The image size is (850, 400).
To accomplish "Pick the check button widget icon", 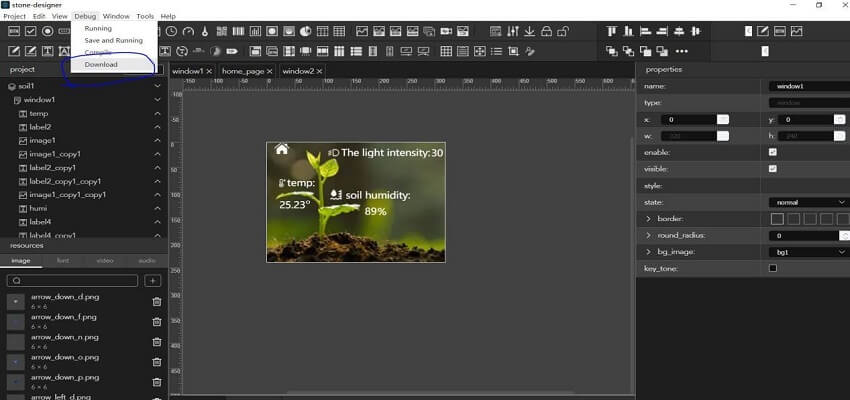I will point(30,31).
